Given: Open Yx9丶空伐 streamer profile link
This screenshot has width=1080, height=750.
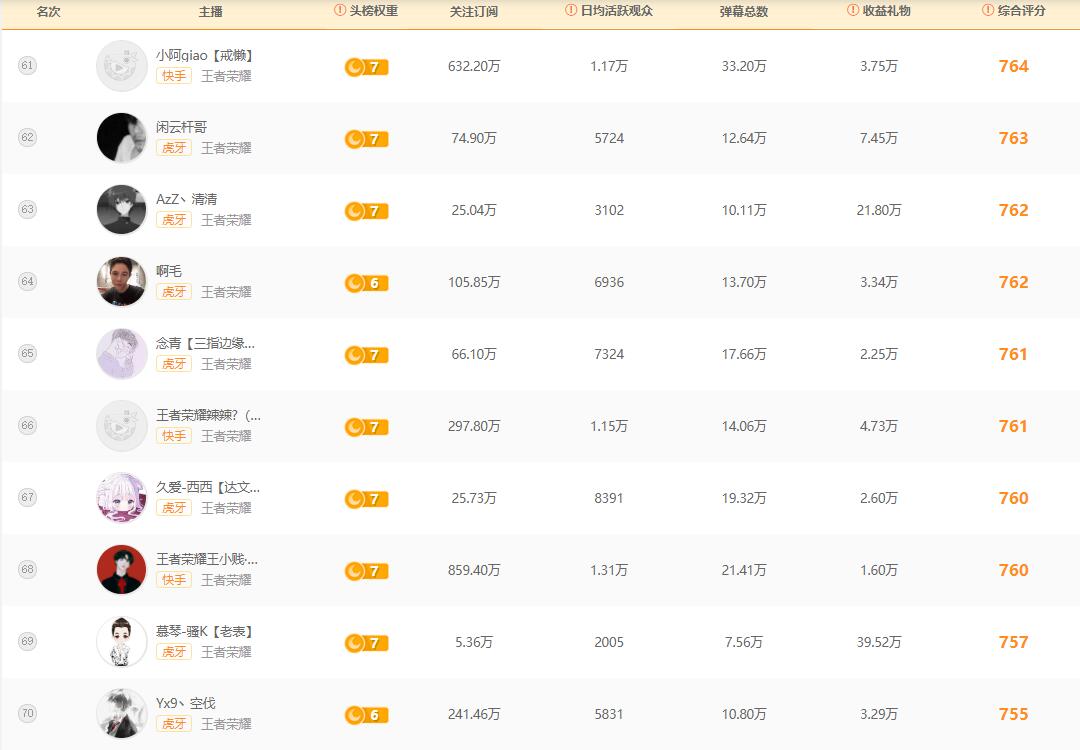Looking at the screenshot, I should pyautogui.click(x=185, y=704).
